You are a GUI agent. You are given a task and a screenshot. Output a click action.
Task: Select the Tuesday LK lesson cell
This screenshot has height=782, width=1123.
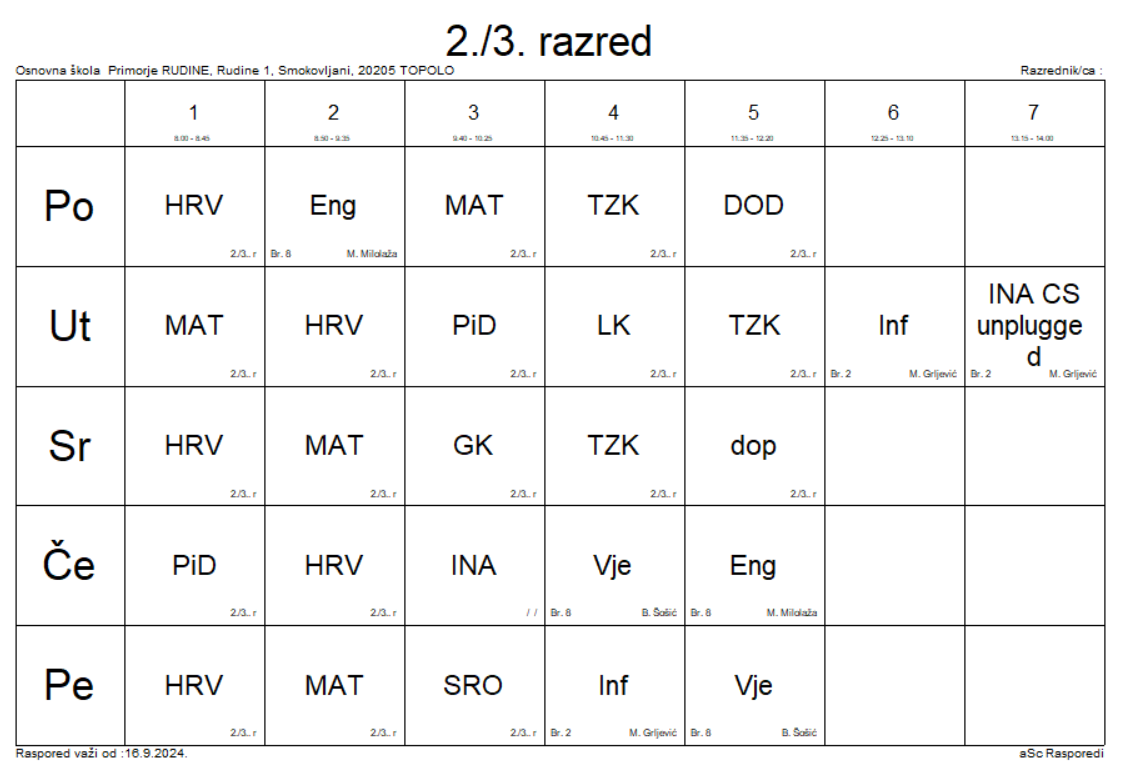(x=614, y=326)
